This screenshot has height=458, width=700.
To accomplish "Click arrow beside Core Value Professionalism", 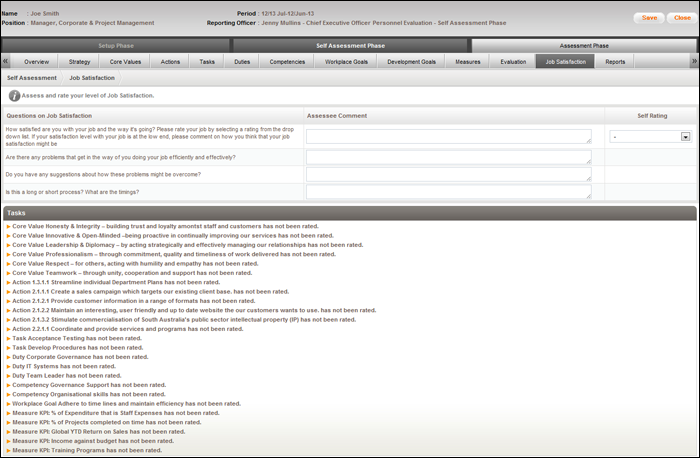I will tap(8, 254).
